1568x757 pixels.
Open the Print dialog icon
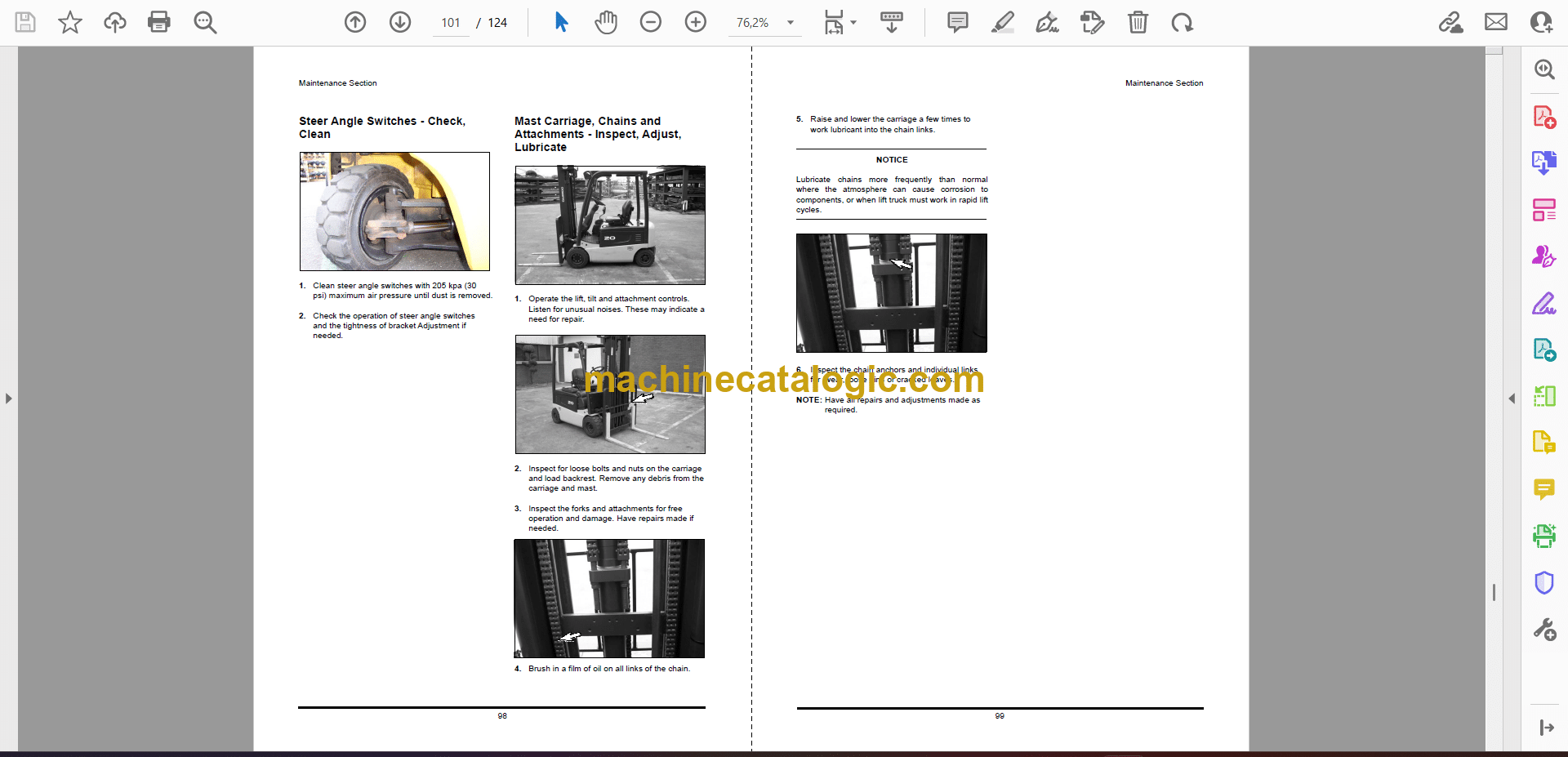pyautogui.click(x=158, y=22)
